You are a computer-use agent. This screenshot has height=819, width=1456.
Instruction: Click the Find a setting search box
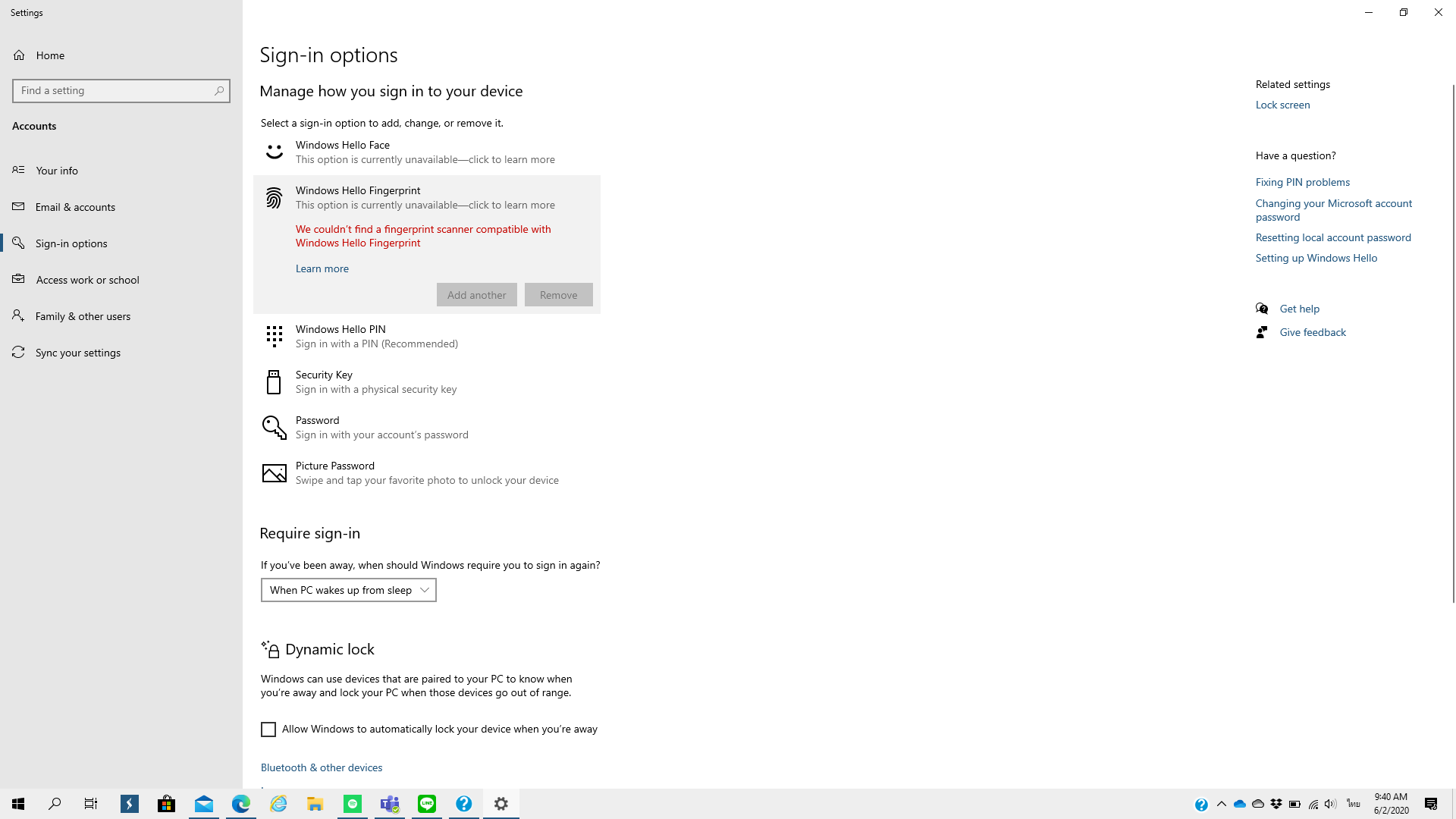(x=121, y=91)
